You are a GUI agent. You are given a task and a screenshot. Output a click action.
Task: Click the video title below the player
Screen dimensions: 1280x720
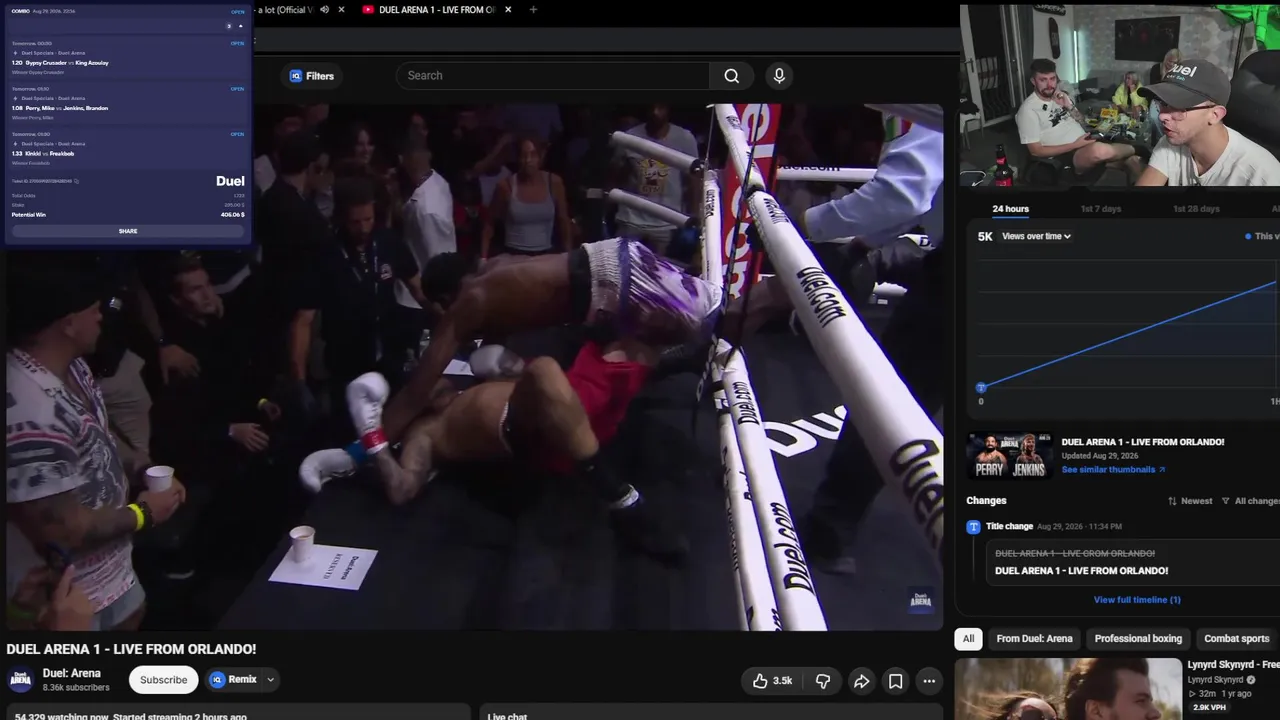point(131,649)
